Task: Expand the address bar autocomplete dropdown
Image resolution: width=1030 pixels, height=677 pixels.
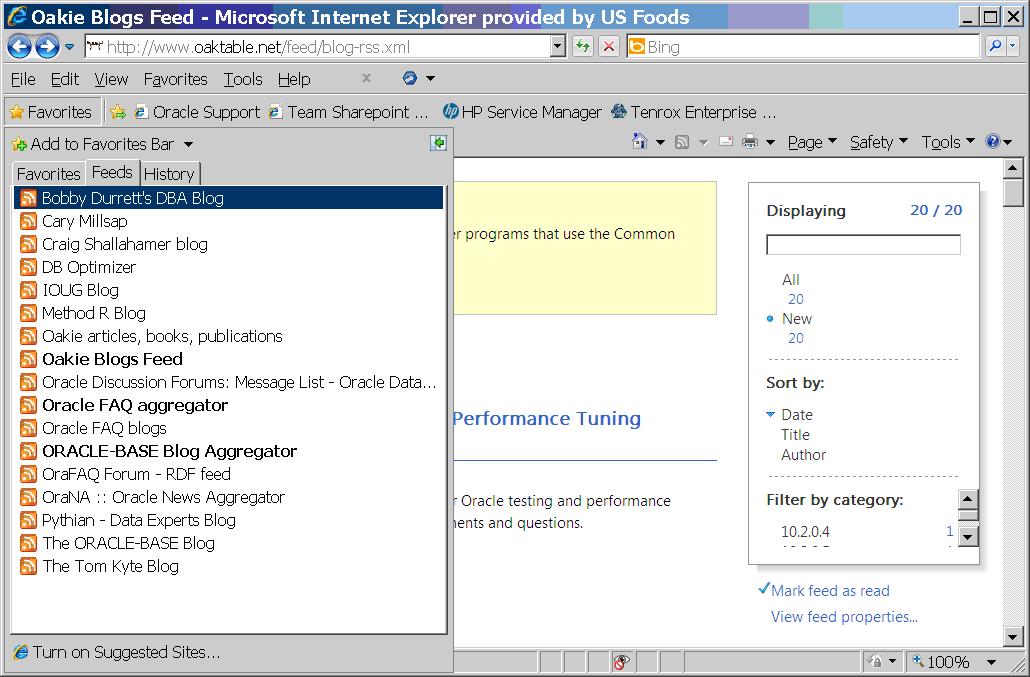Action: coord(558,47)
